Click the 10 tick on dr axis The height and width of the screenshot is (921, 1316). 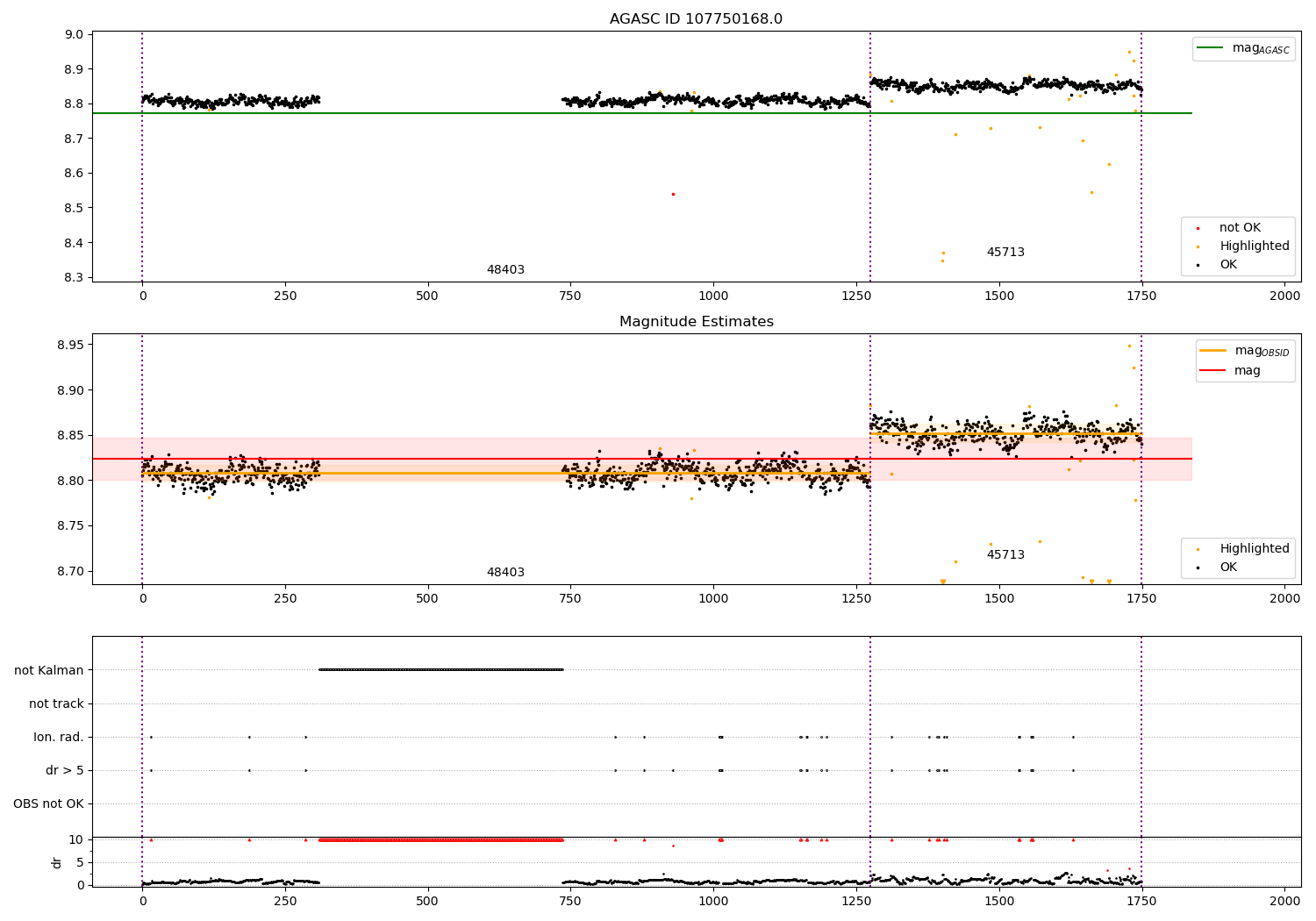76,839
